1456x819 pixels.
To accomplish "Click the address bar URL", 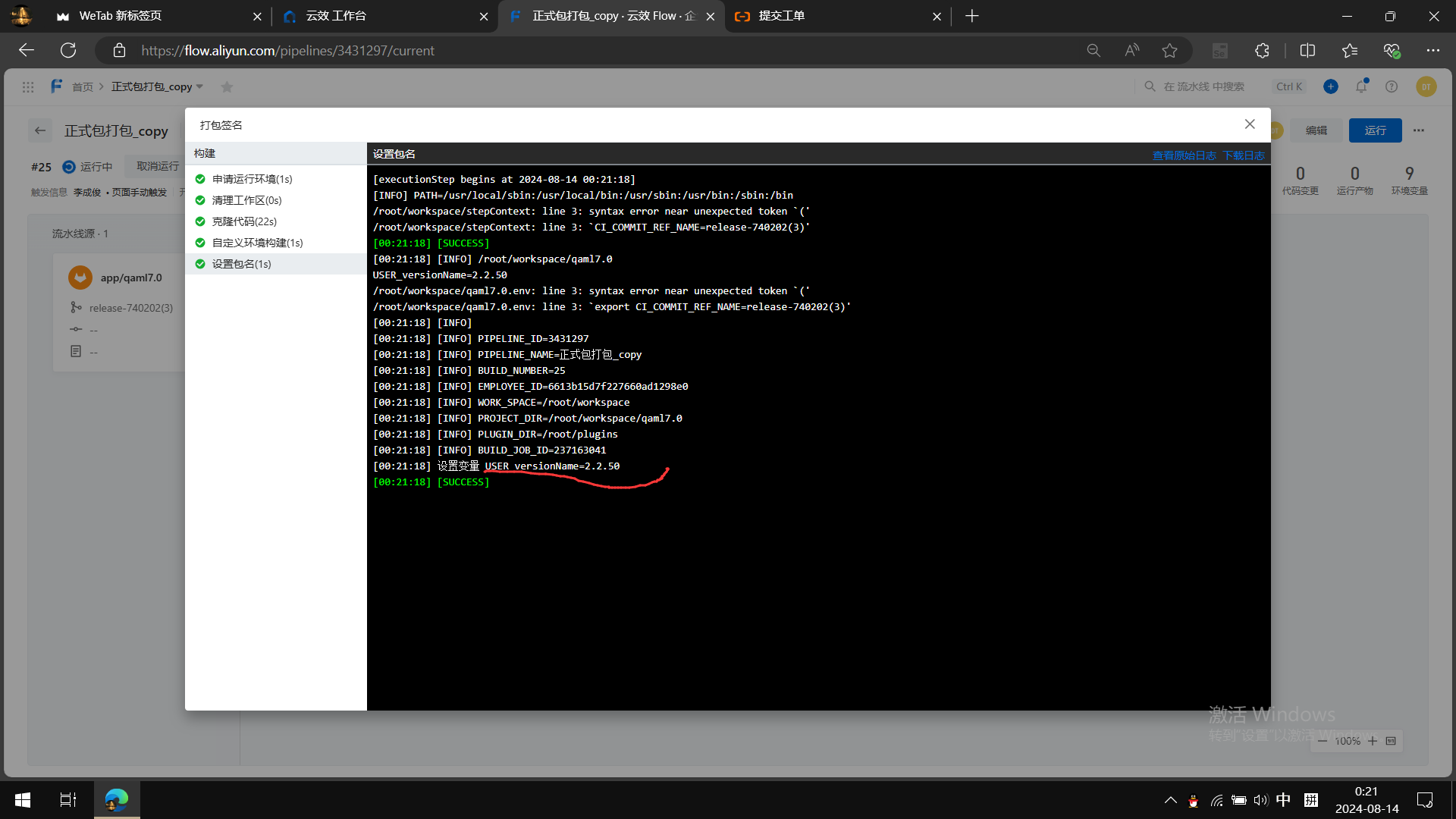I will tap(288, 50).
